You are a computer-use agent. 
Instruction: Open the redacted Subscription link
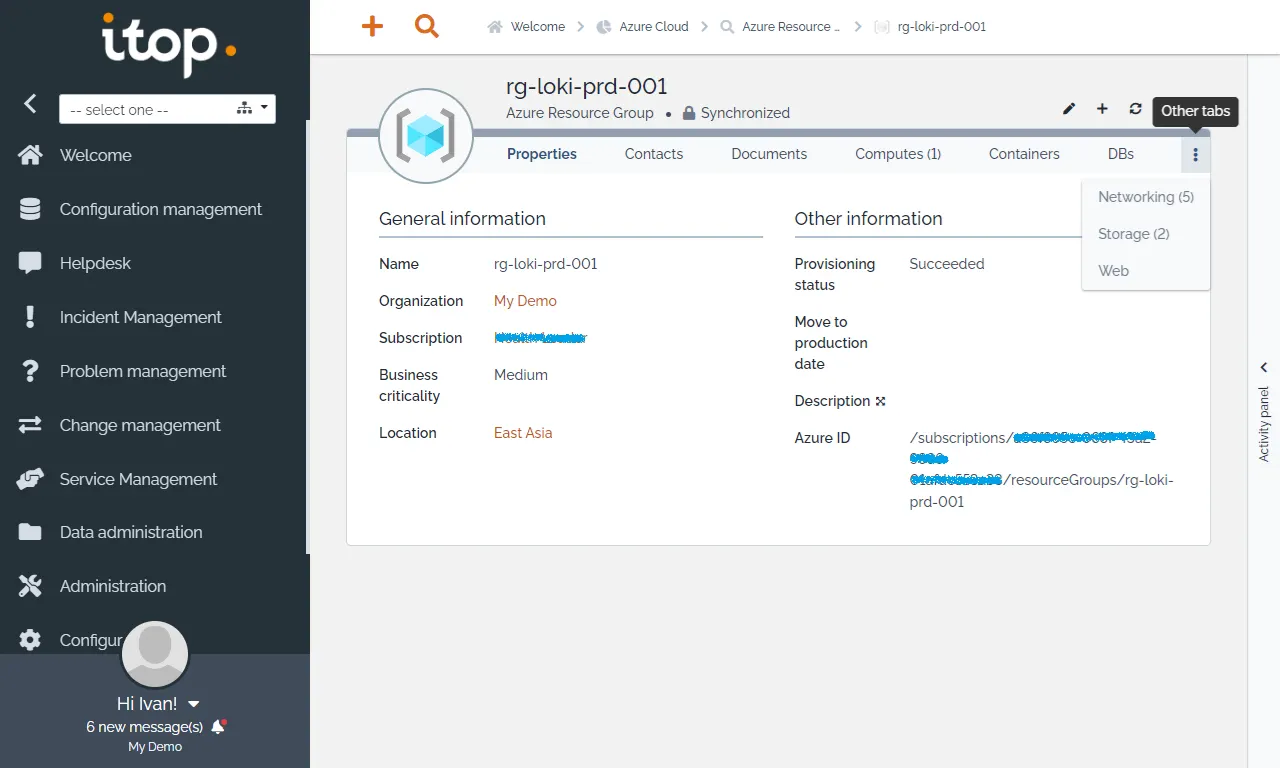(540, 338)
